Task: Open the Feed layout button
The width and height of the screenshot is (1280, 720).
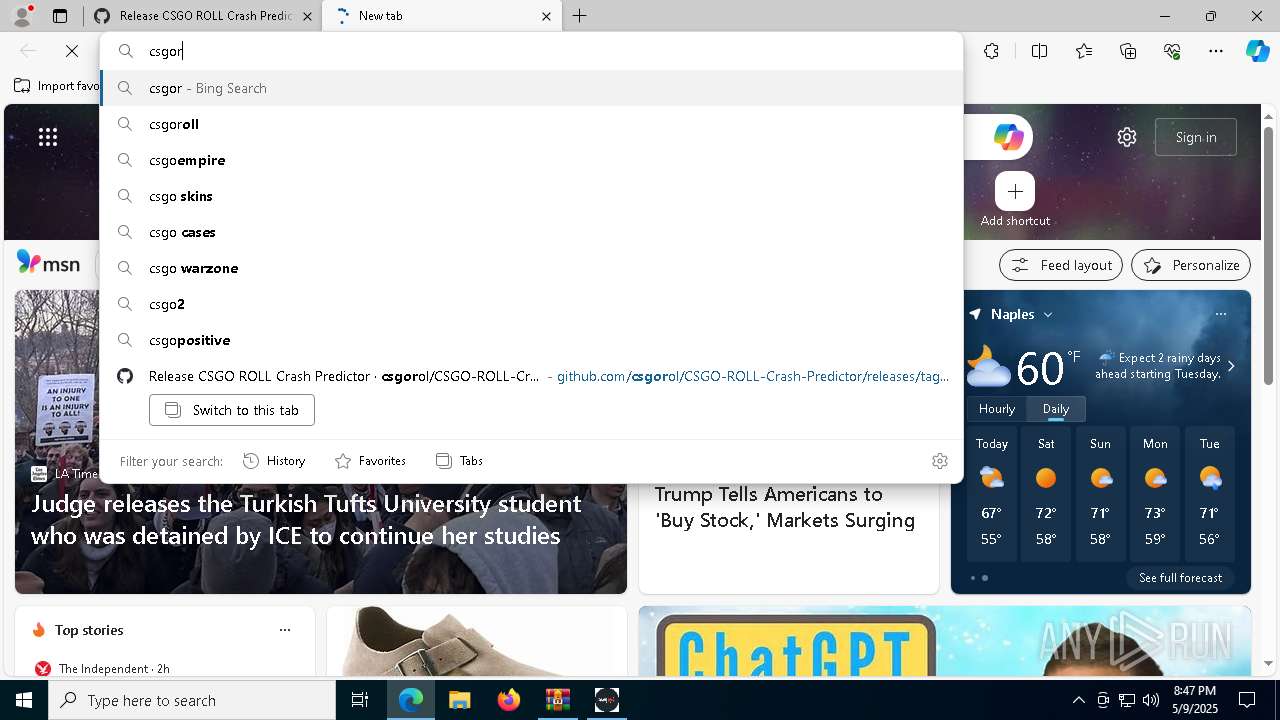Action: 1060,265
